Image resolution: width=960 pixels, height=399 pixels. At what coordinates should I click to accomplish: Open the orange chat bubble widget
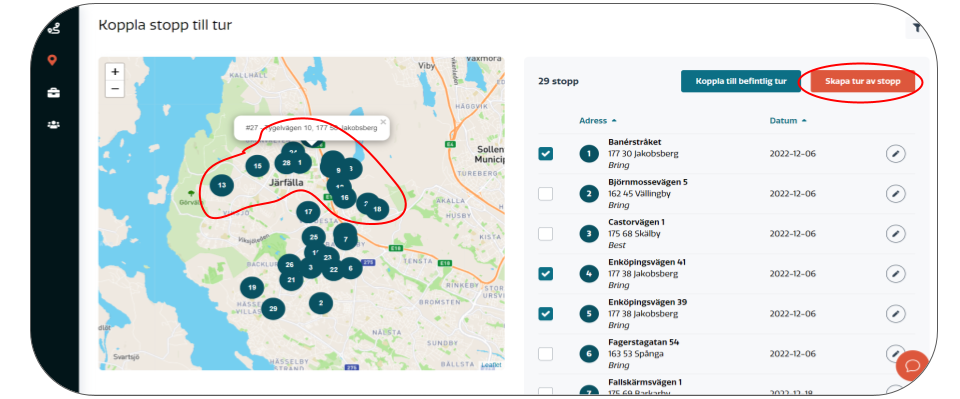[x=913, y=365]
